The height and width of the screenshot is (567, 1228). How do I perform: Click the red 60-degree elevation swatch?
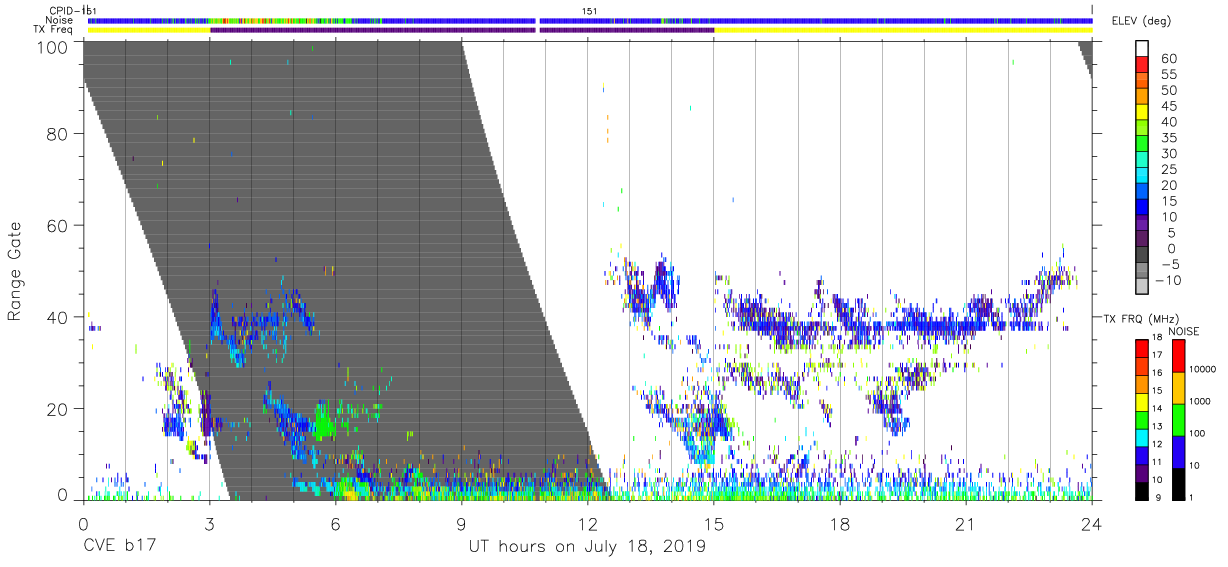(x=1142, y=64)
